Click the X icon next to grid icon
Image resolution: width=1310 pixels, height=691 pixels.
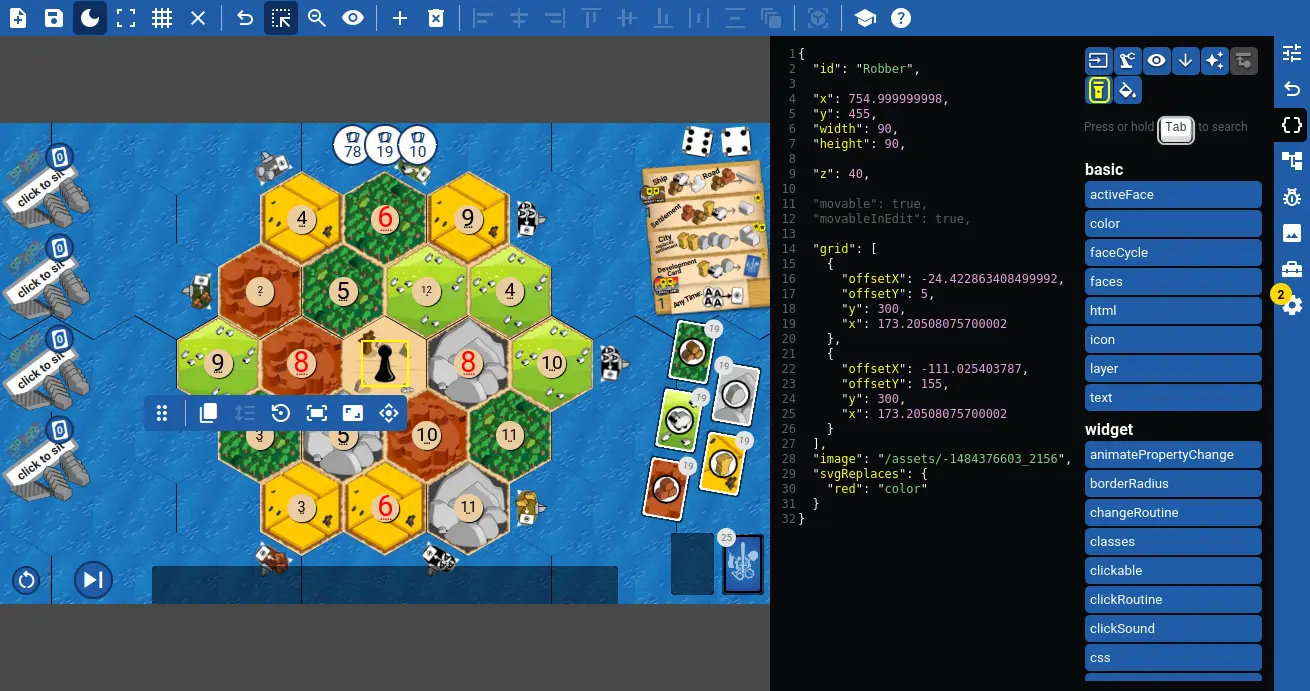coord(198,18)
